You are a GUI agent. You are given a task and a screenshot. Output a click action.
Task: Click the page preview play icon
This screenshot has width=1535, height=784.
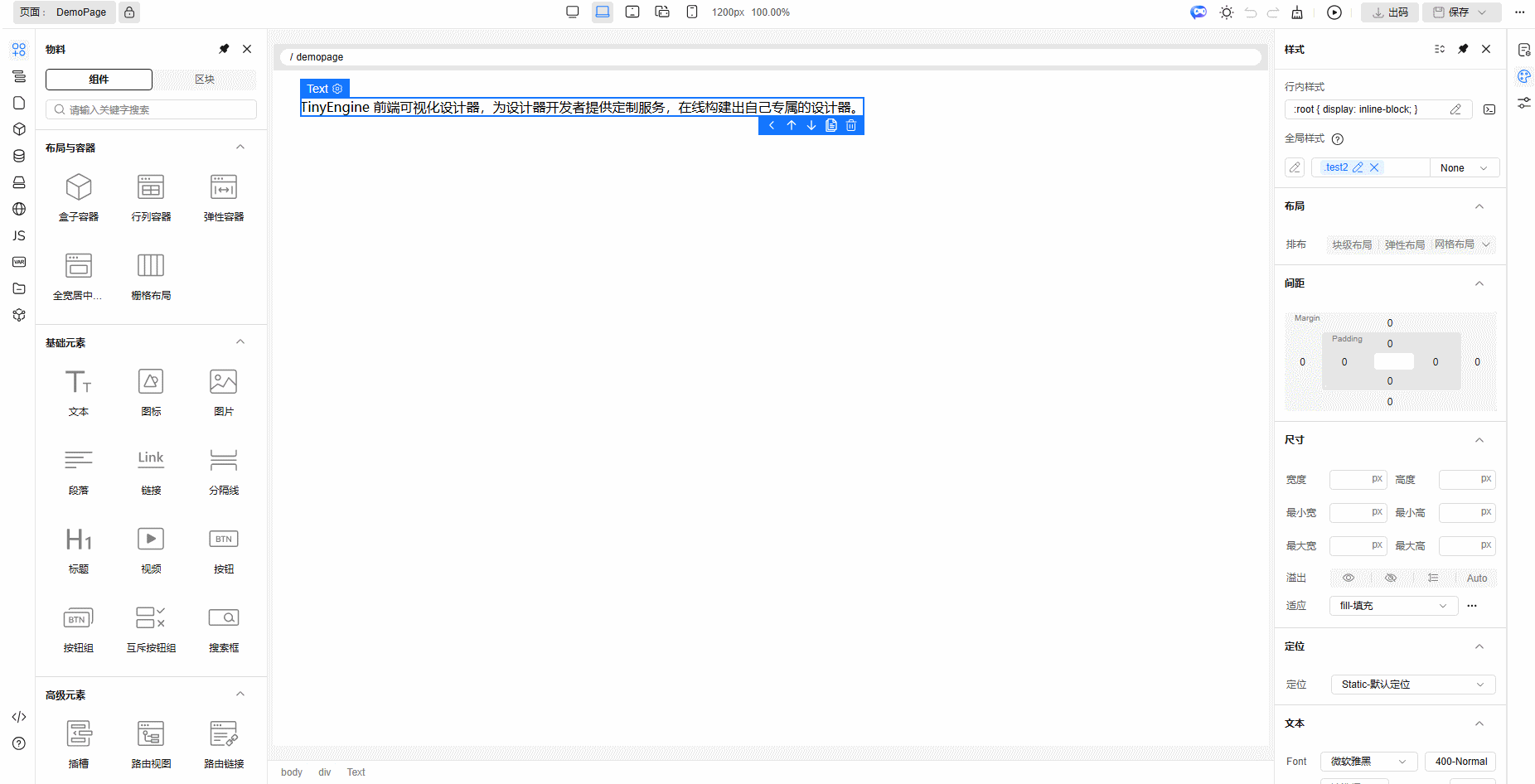click(1334, 12)
